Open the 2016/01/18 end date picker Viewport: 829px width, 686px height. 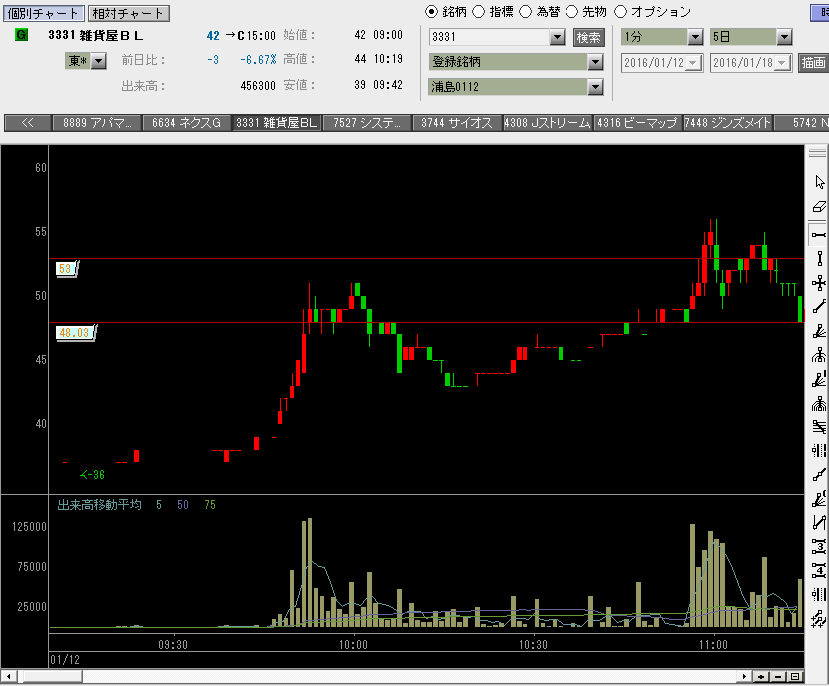[784, 63]
